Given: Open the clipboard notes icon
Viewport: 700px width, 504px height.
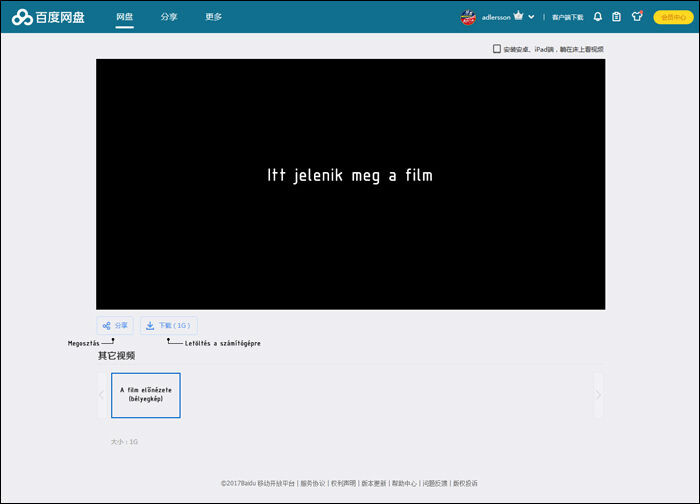Looking at the screenshot, I should tap(617, 17).
